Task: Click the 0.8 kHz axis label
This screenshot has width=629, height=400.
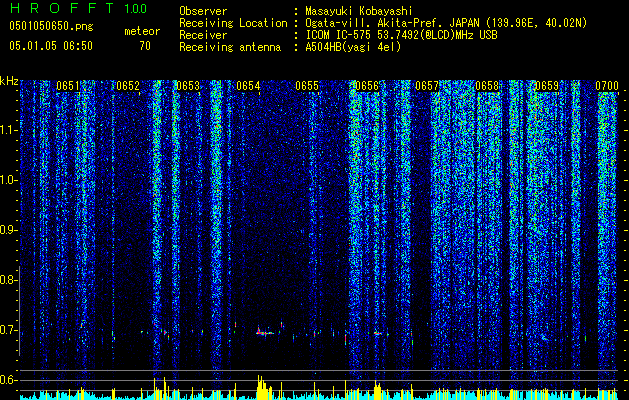Action: point(8,280)
